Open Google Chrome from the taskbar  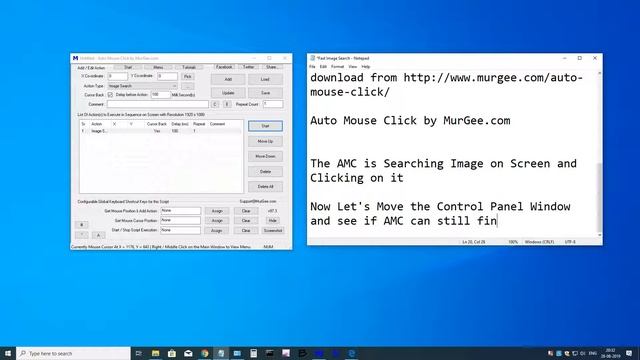[x=204, y=353]
